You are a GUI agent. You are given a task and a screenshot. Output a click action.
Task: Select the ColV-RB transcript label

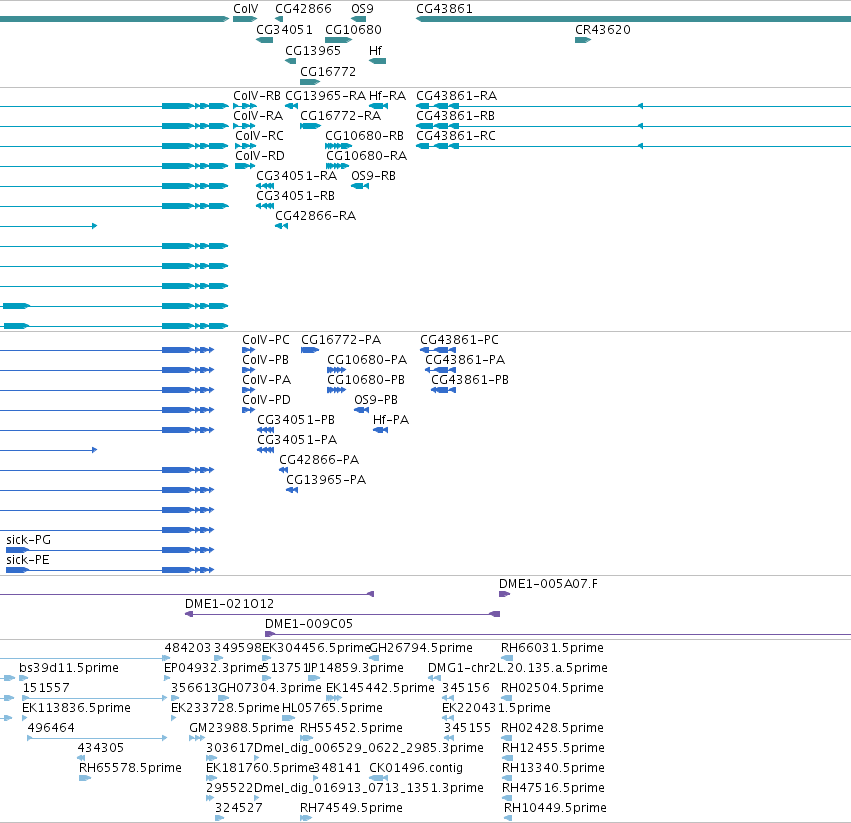click(257, 96)
